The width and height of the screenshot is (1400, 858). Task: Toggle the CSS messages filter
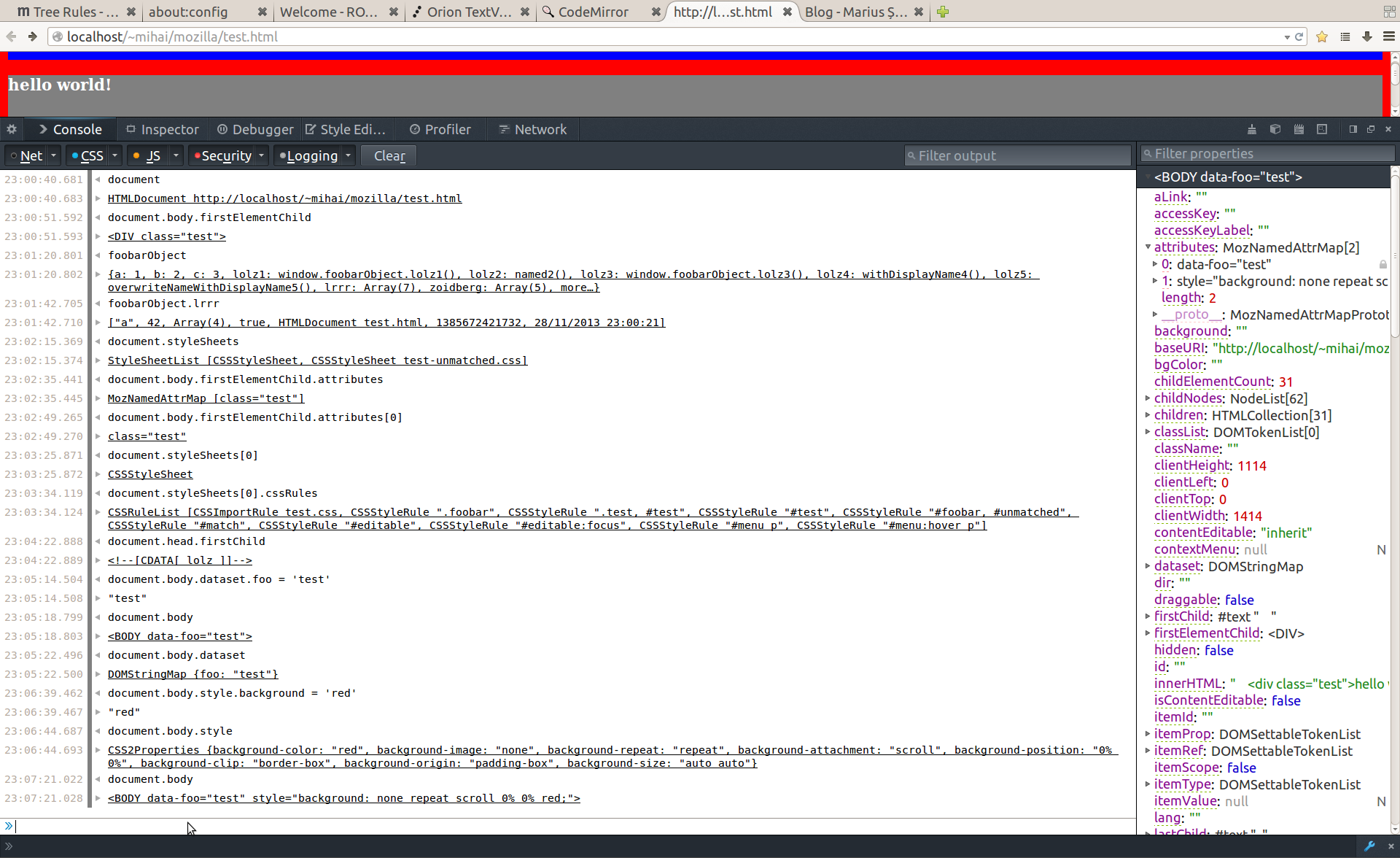click(x=87, y=155)
